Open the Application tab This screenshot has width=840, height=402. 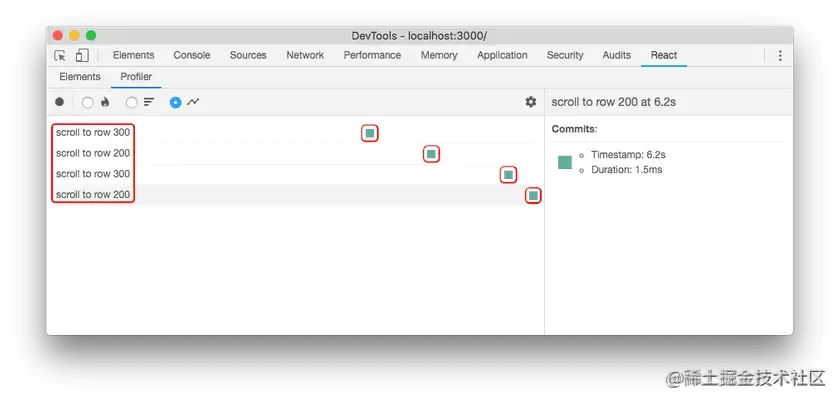[502, 55]
